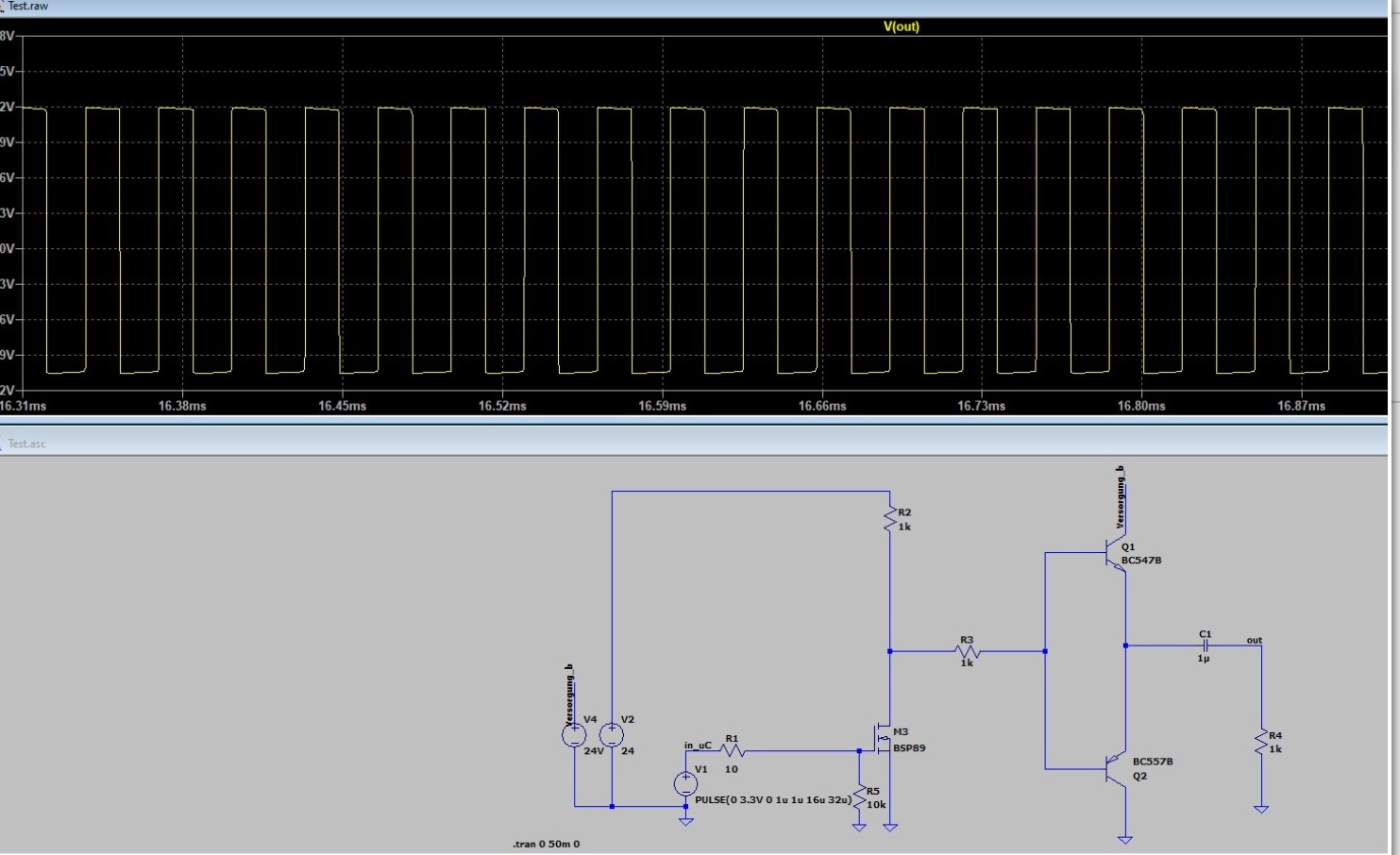Click the 16.52ms time axis label

pos(502,406)
